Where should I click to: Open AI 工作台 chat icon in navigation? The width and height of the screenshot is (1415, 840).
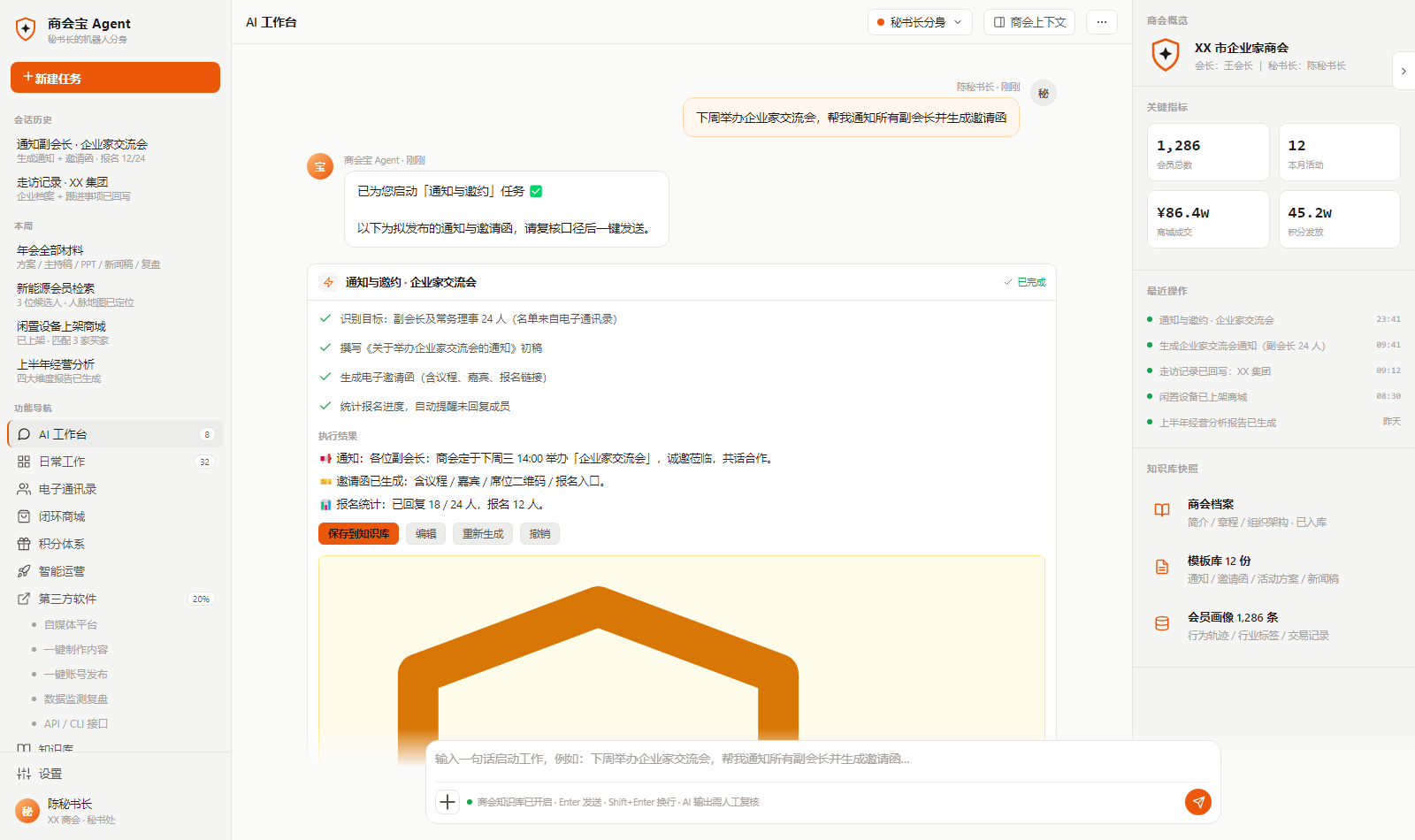tap(24, 434)
